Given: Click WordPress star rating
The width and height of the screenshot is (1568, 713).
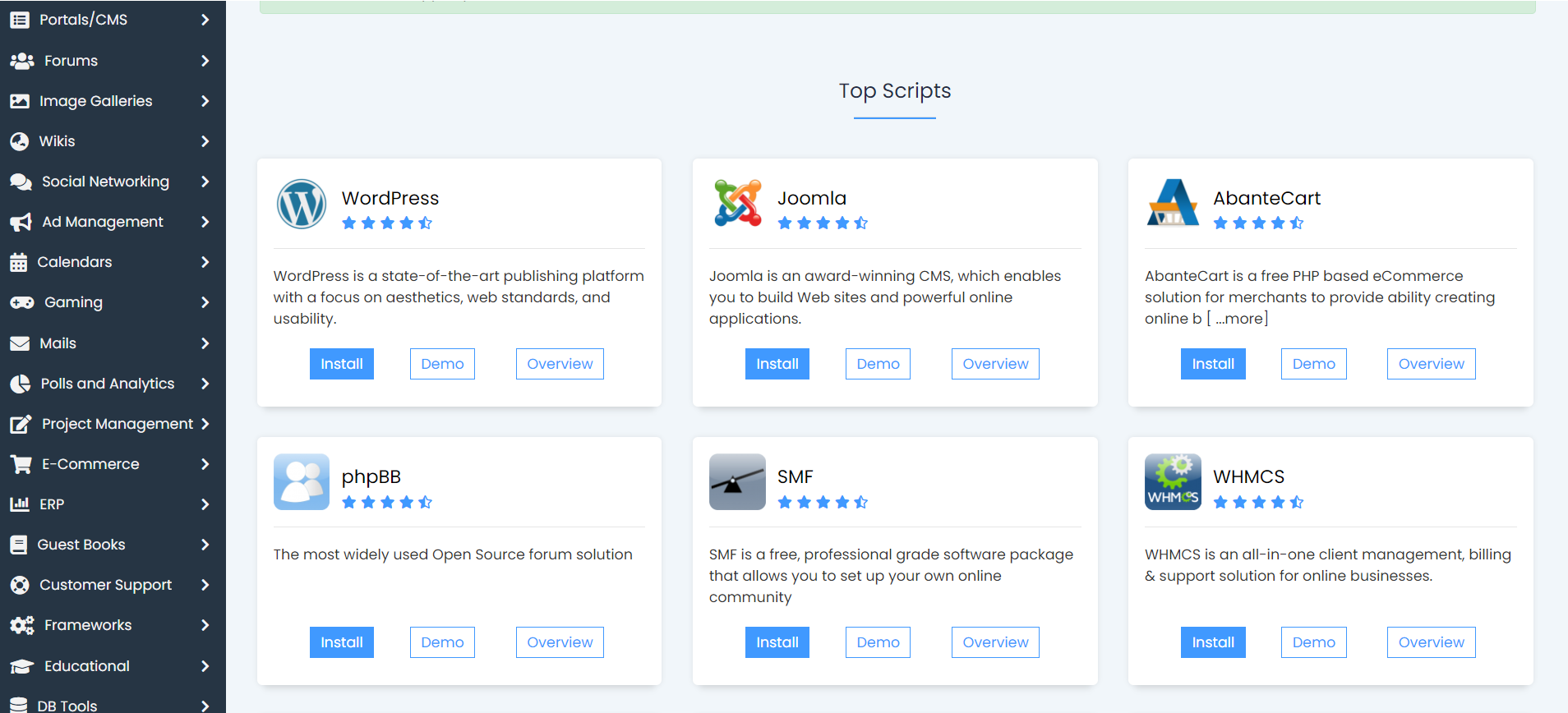Looking at the screenshot, I should [x=387, y=223].
